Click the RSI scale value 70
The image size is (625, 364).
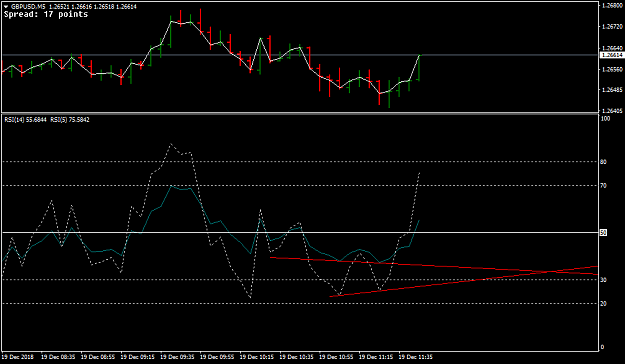pyautogui.click(x=603, y=186)
